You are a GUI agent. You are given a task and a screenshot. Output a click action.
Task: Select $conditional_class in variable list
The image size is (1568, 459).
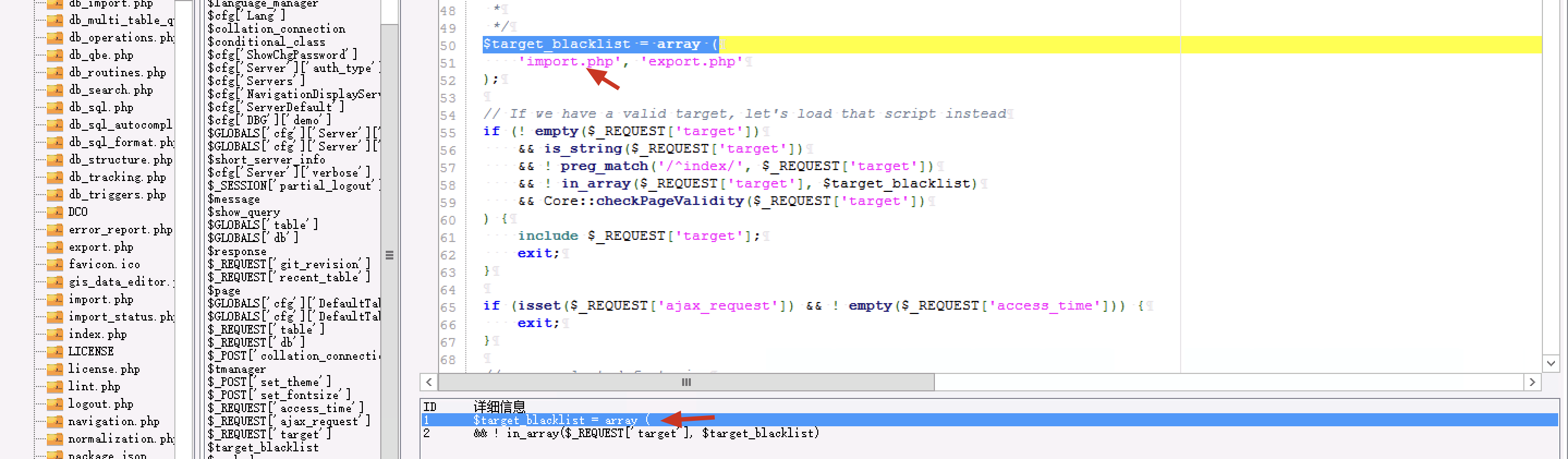point(266,42)
